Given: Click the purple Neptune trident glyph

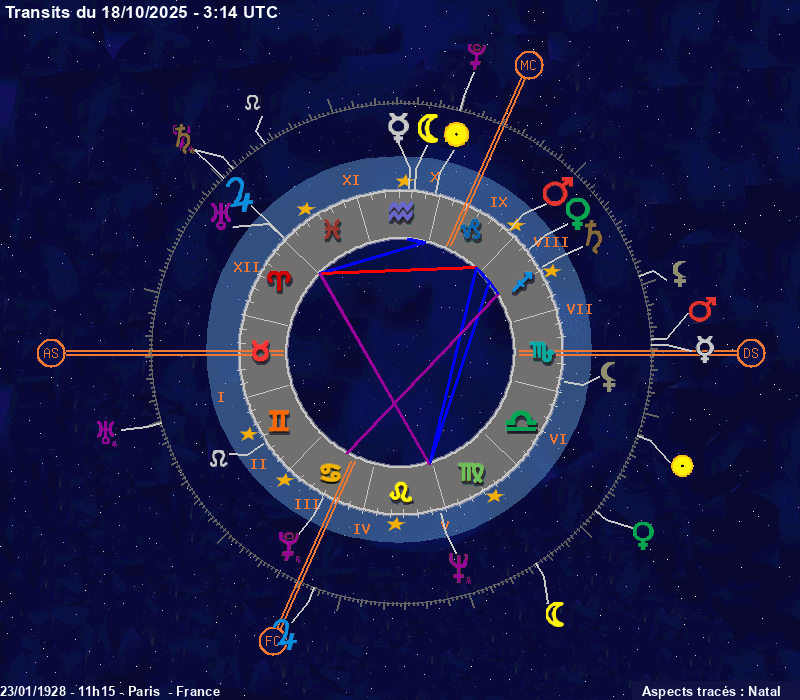Looking at the screenshot, I should (459, 567).
